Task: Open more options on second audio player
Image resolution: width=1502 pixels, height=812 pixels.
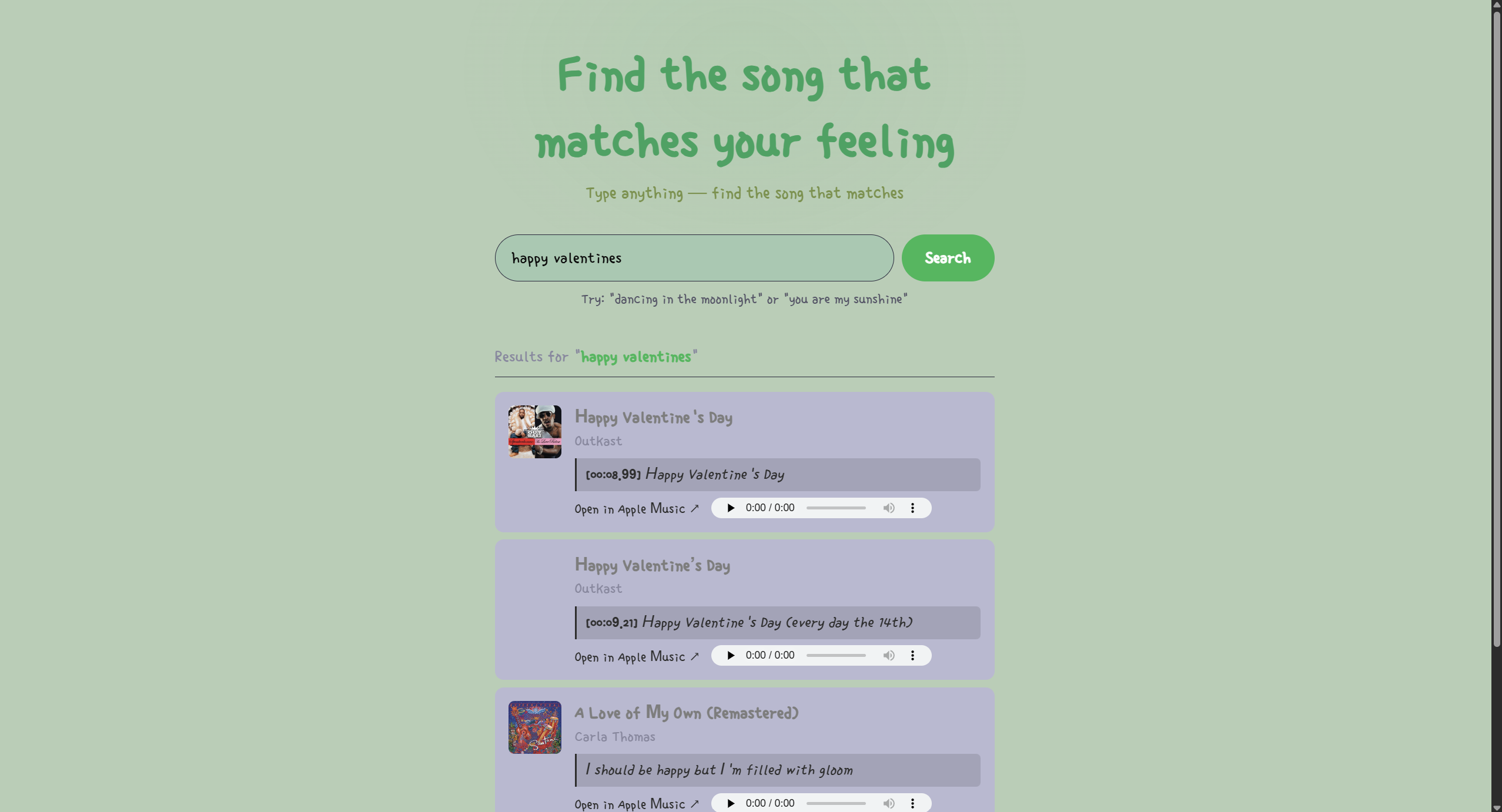Action: [x=912, y=656]
